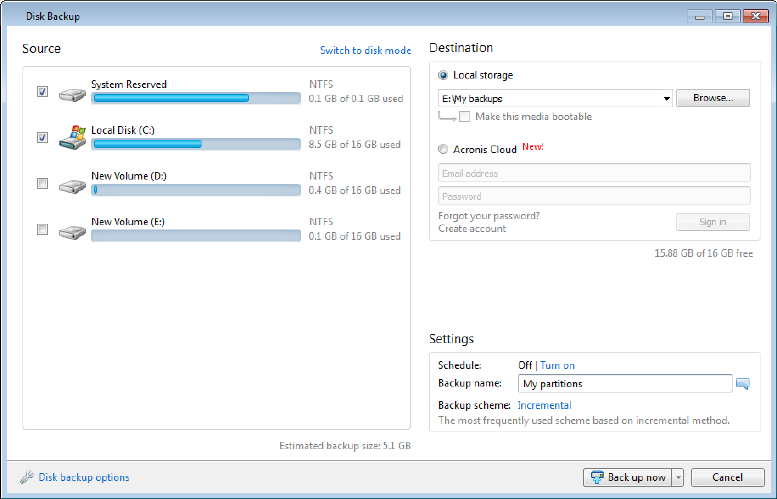Click the backup name comment bubble icon
The image size is (777, 499).
pyautogui.click(x=743, y=383)
